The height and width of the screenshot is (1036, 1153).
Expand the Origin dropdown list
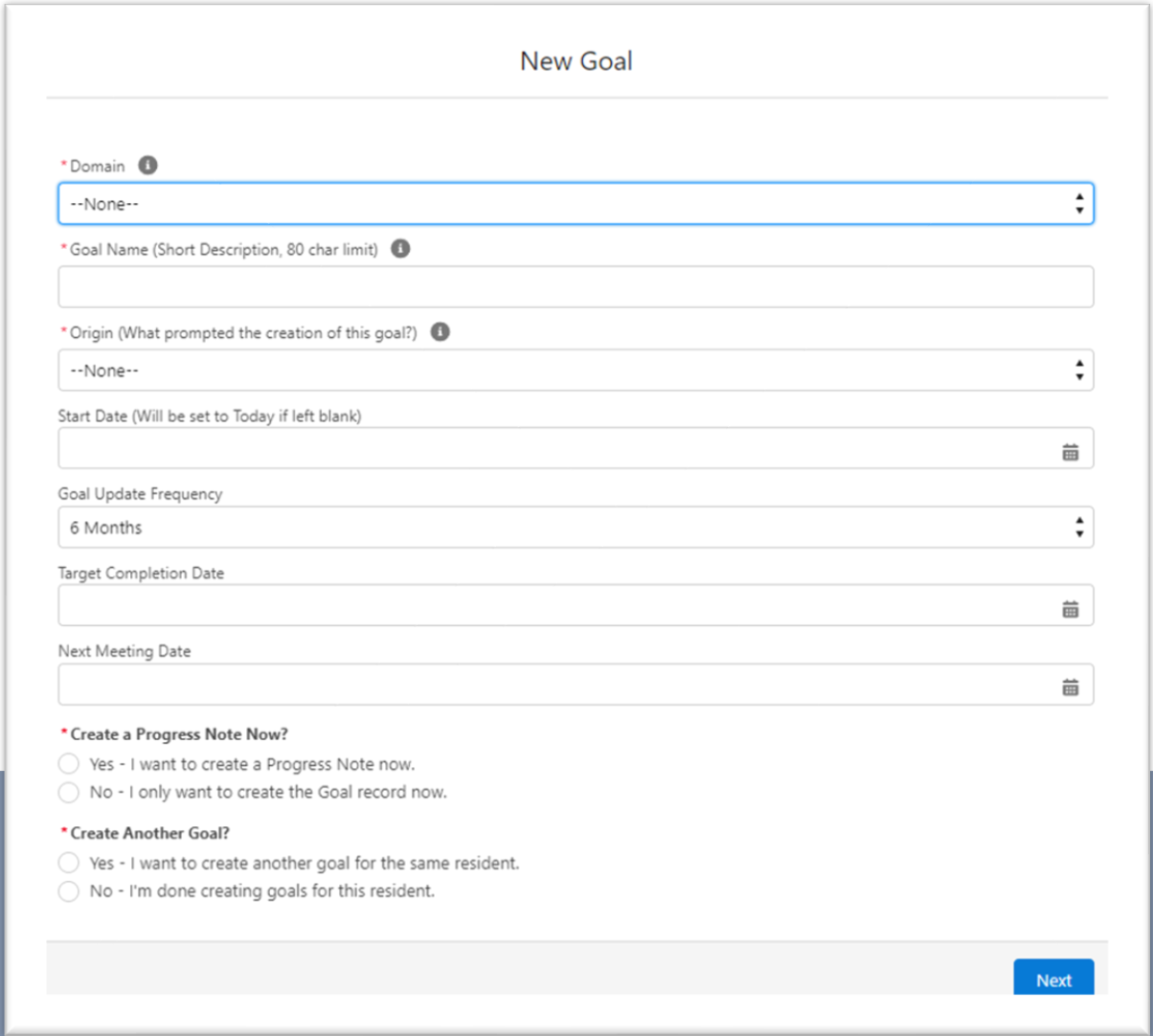(575, 371)
